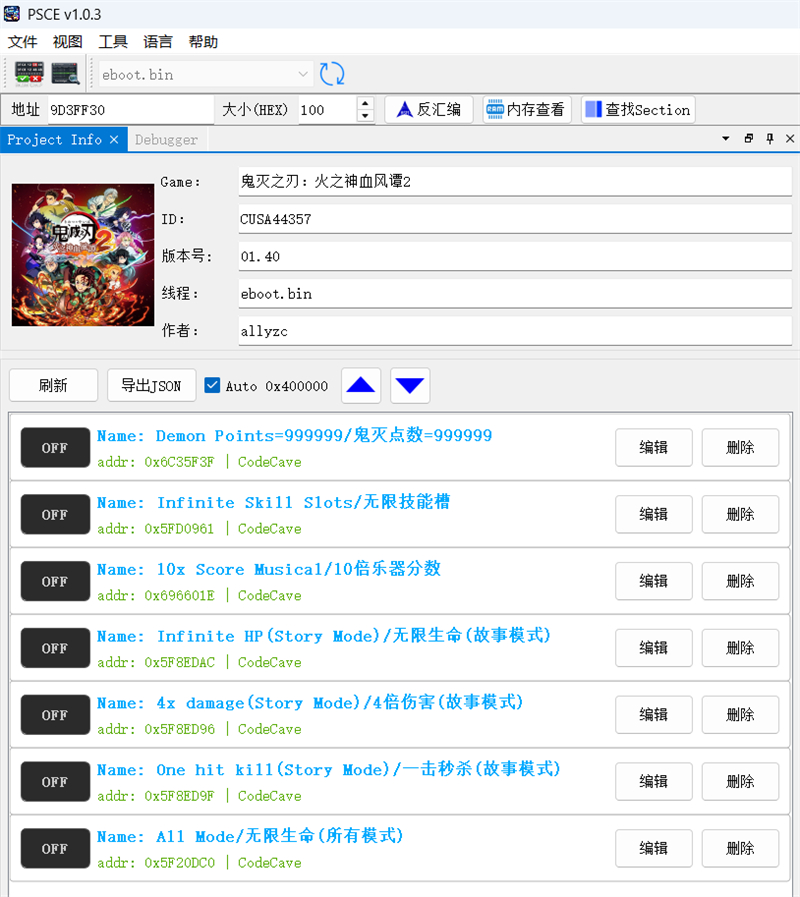Increase the 大小(HEX) value with the up stepper
Viewport: 800px width, 897px height.
tap(366, 103)
